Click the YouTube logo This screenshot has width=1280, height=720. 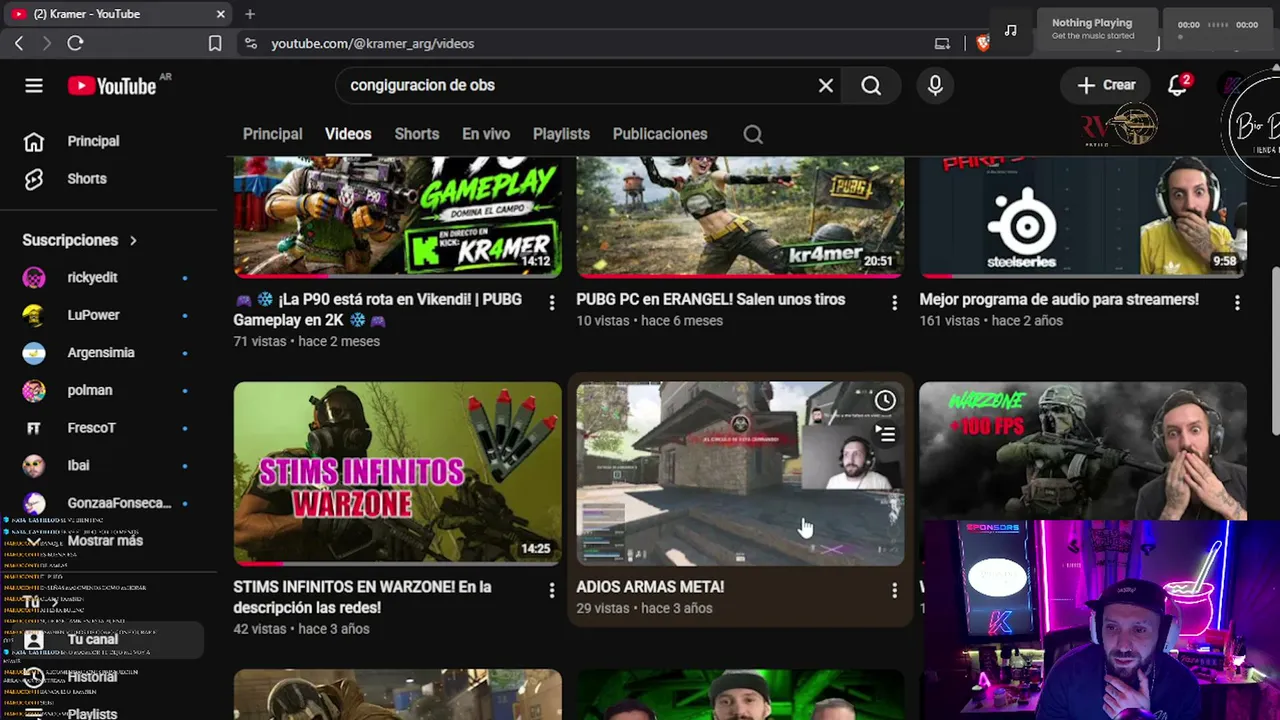[112, 86]
